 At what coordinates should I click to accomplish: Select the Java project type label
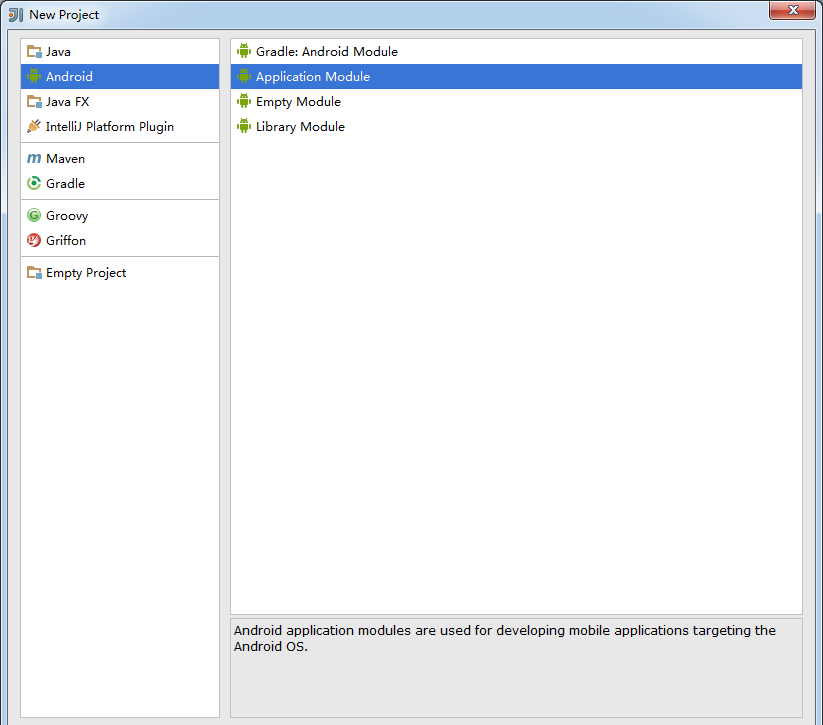pos(58,51)
